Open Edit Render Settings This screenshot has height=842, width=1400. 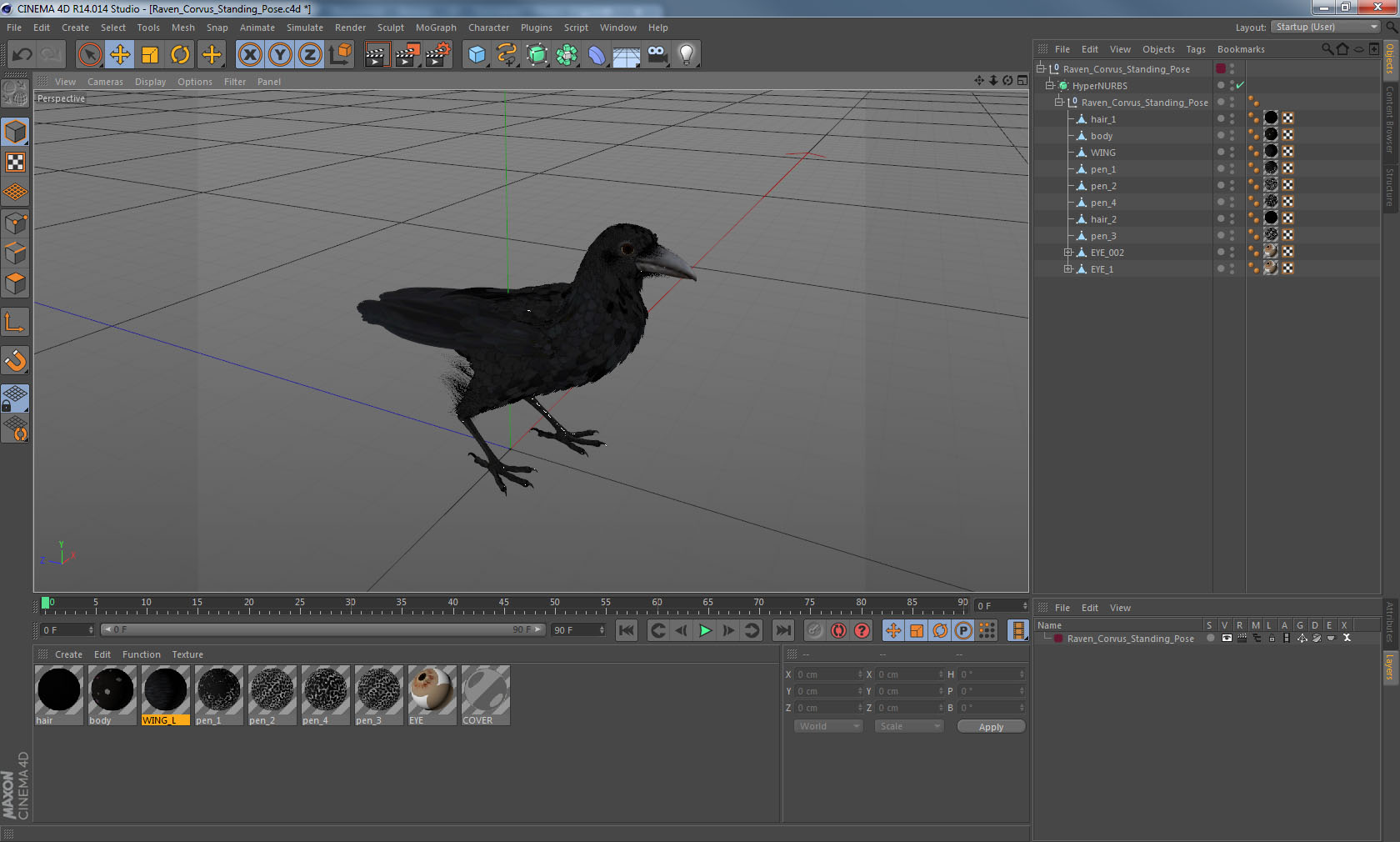click(438, 55)
